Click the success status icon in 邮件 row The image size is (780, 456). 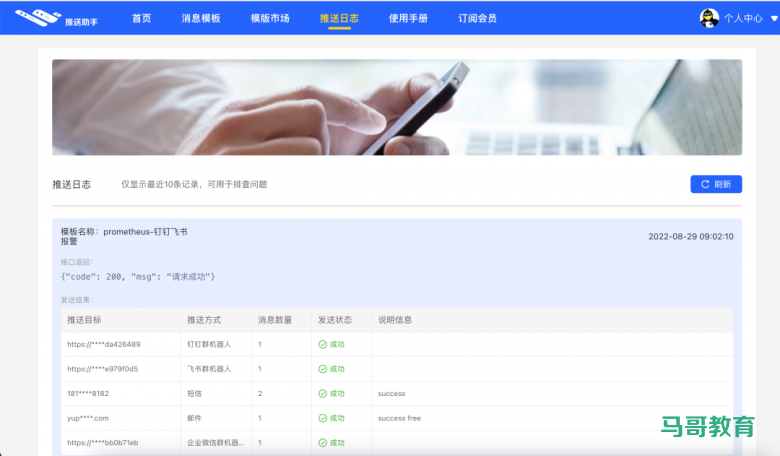click(323, 418)
